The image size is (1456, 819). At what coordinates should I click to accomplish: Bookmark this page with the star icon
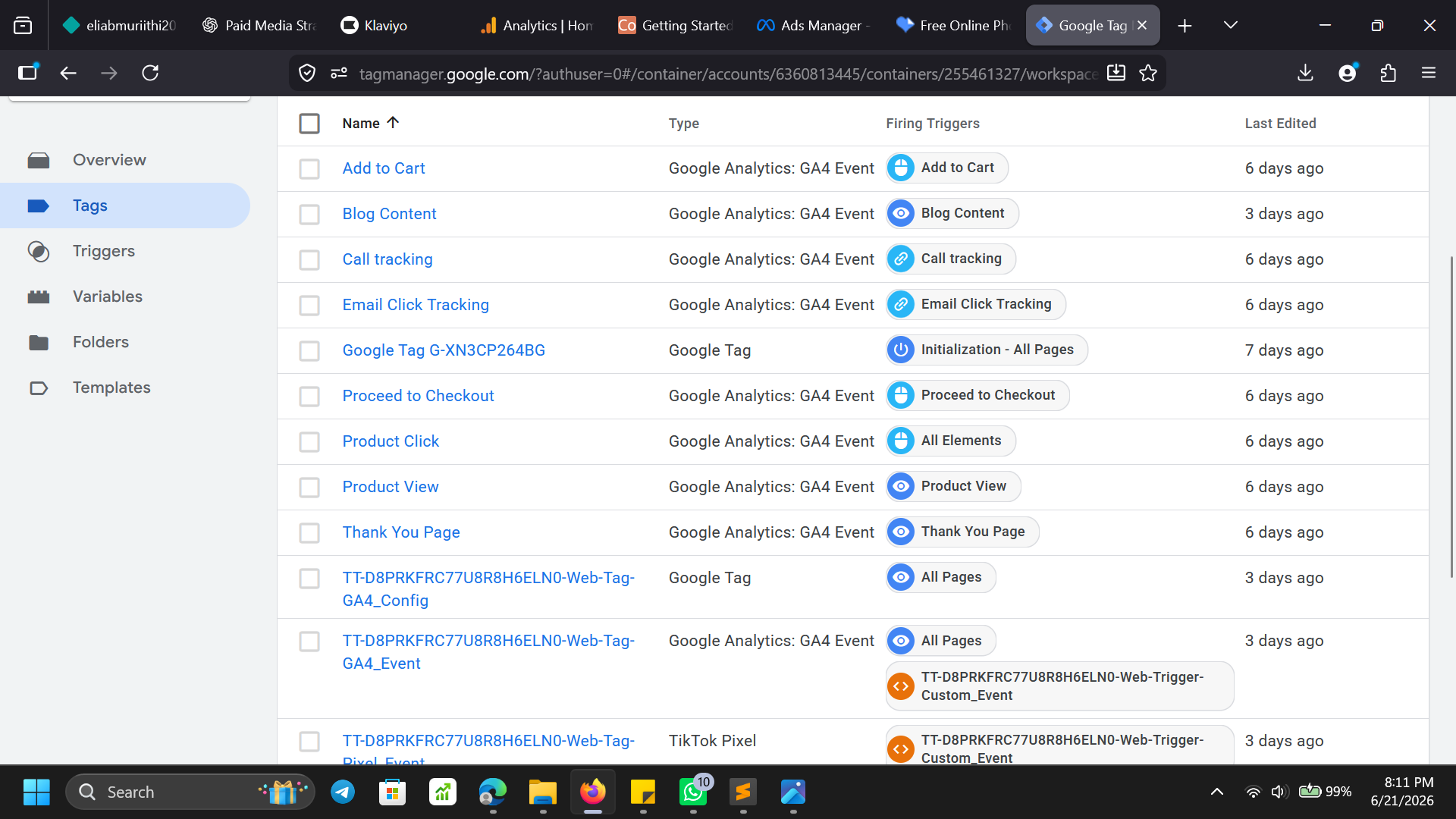1148,73
